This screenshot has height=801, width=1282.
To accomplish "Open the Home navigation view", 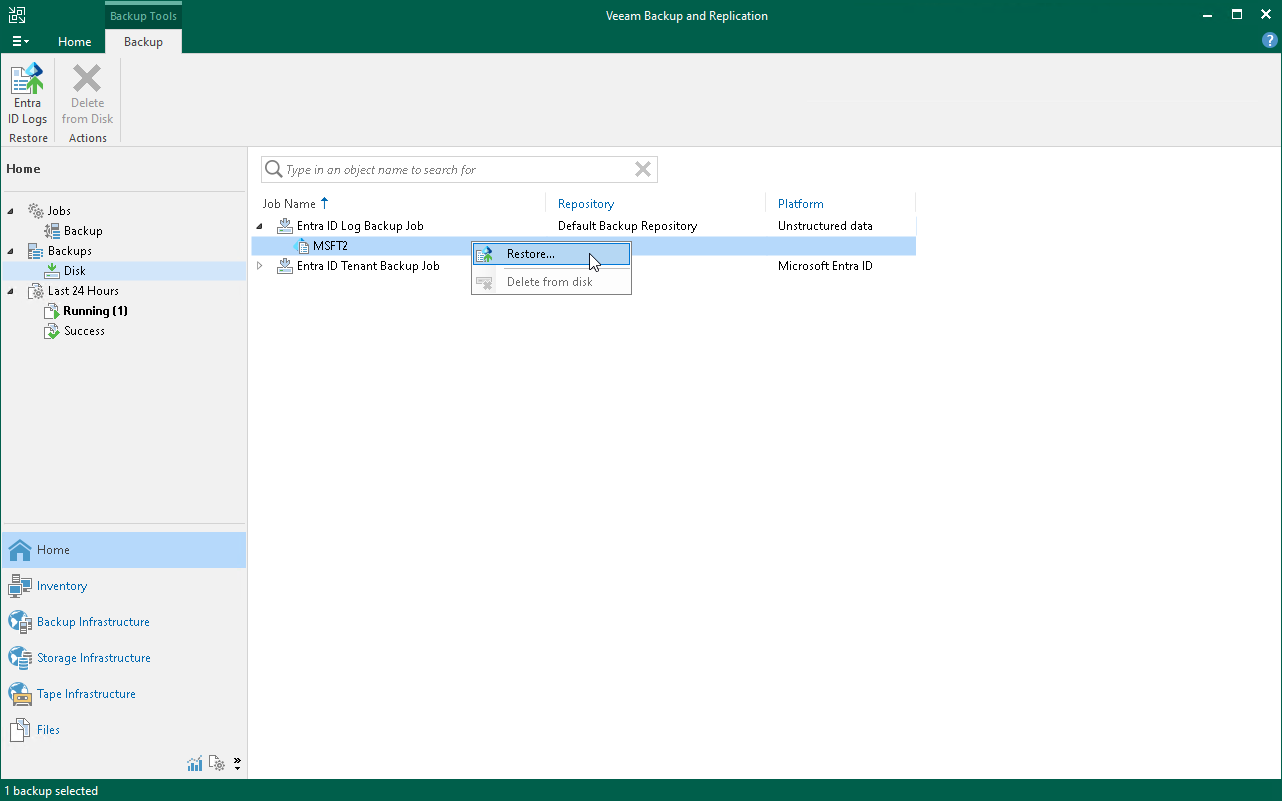I will click(x=123, y=550).
